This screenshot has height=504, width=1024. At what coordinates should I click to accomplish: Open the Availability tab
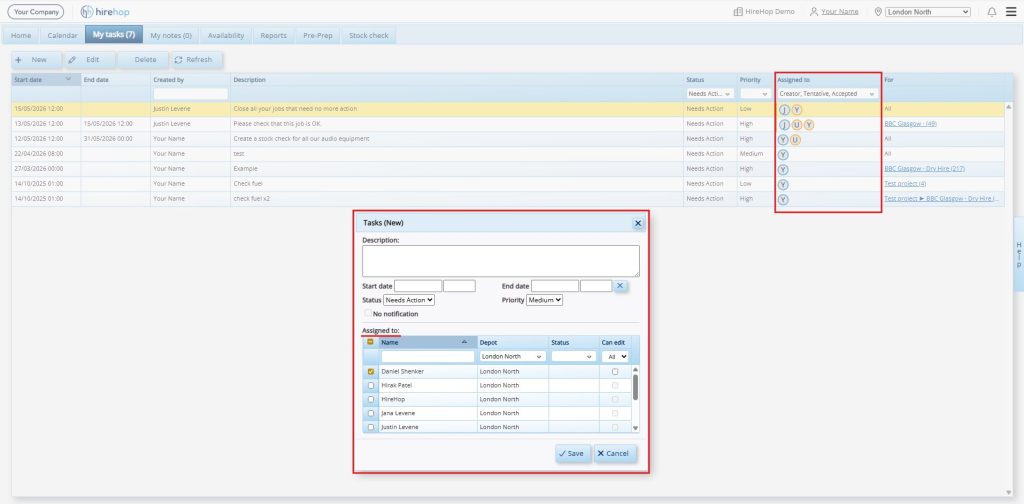[x=226, y=35]
